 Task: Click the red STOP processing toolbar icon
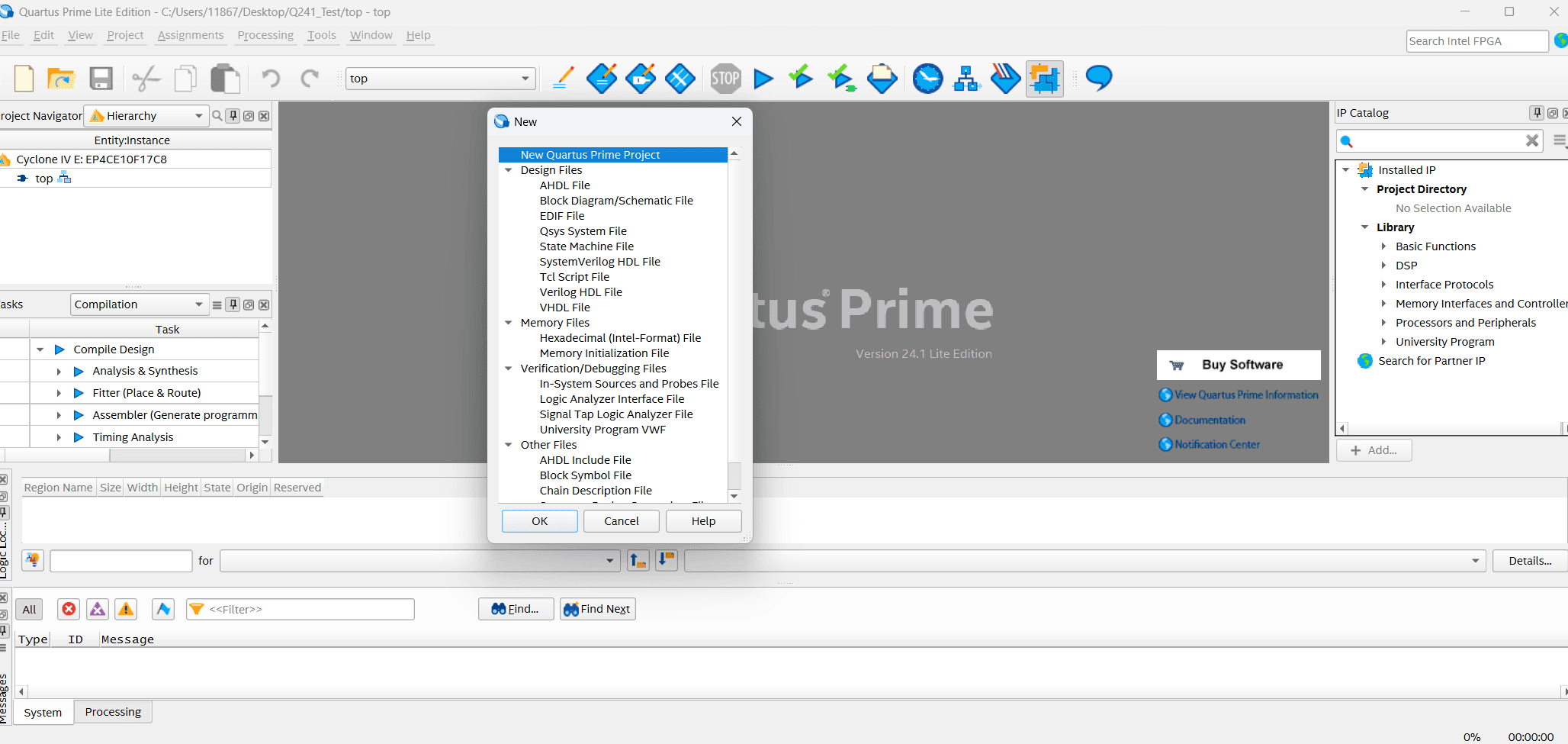point(725,79)
